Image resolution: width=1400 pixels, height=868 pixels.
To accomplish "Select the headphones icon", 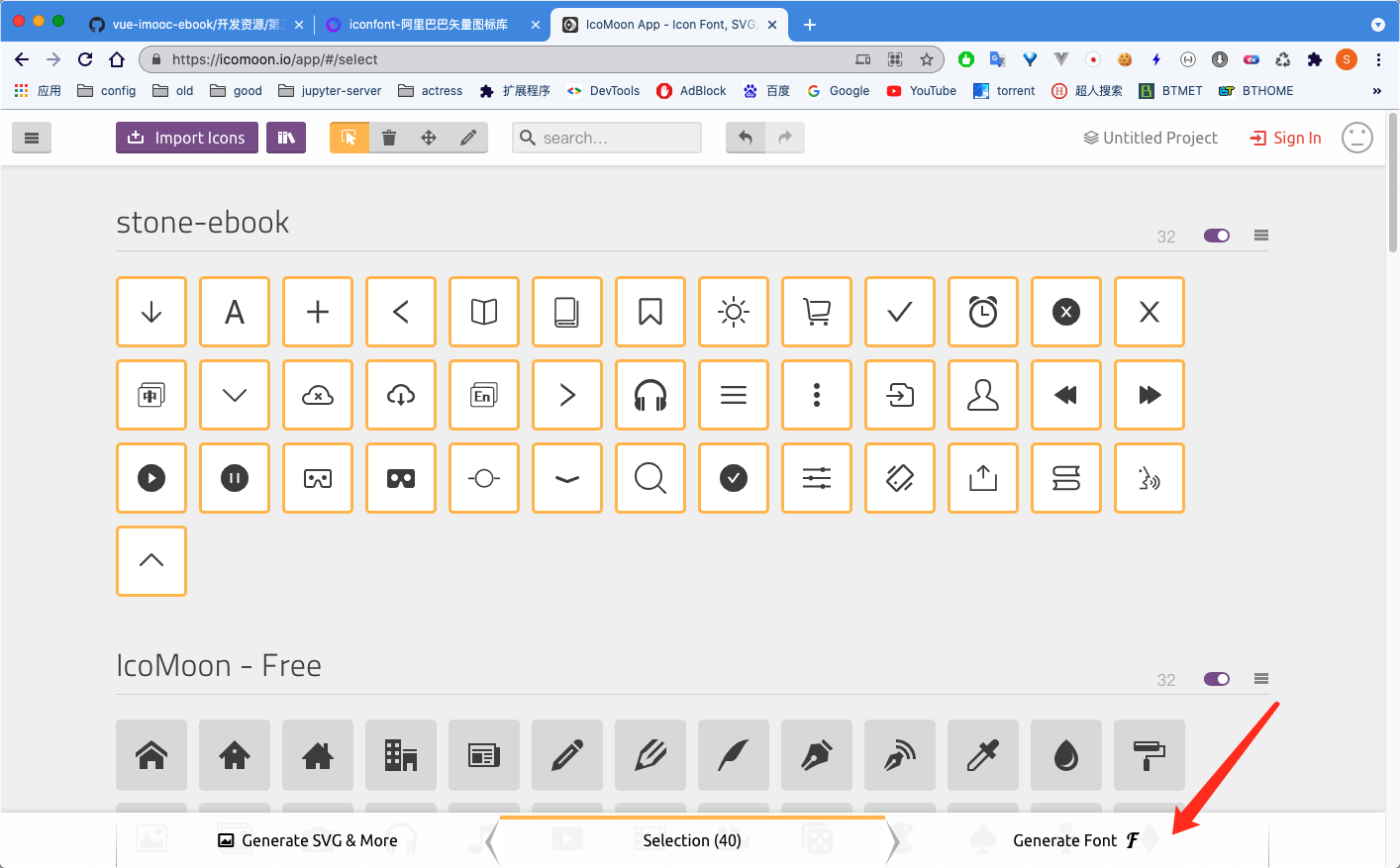I will (650, 395).
